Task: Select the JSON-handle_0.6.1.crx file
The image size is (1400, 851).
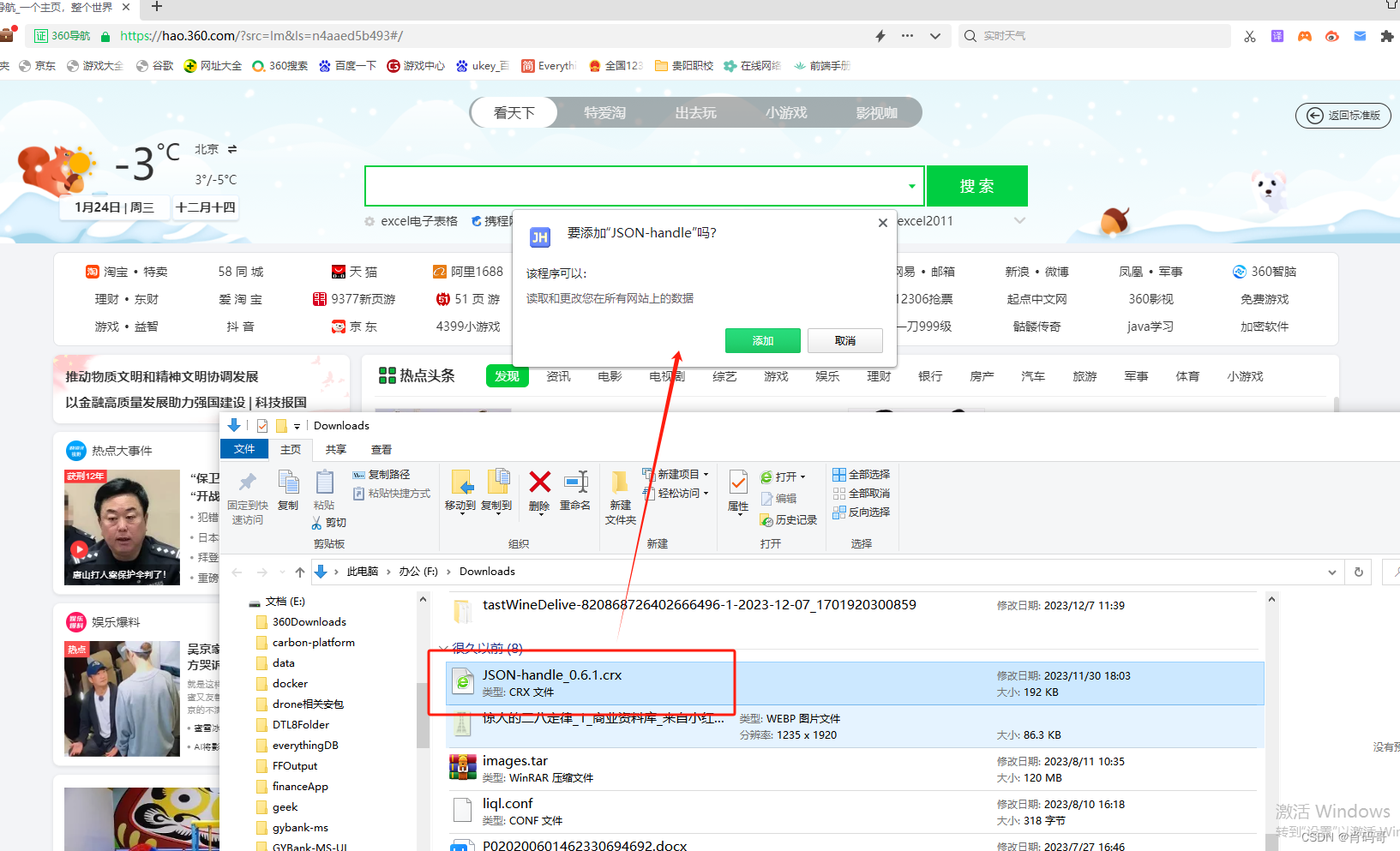Action: 855,683
